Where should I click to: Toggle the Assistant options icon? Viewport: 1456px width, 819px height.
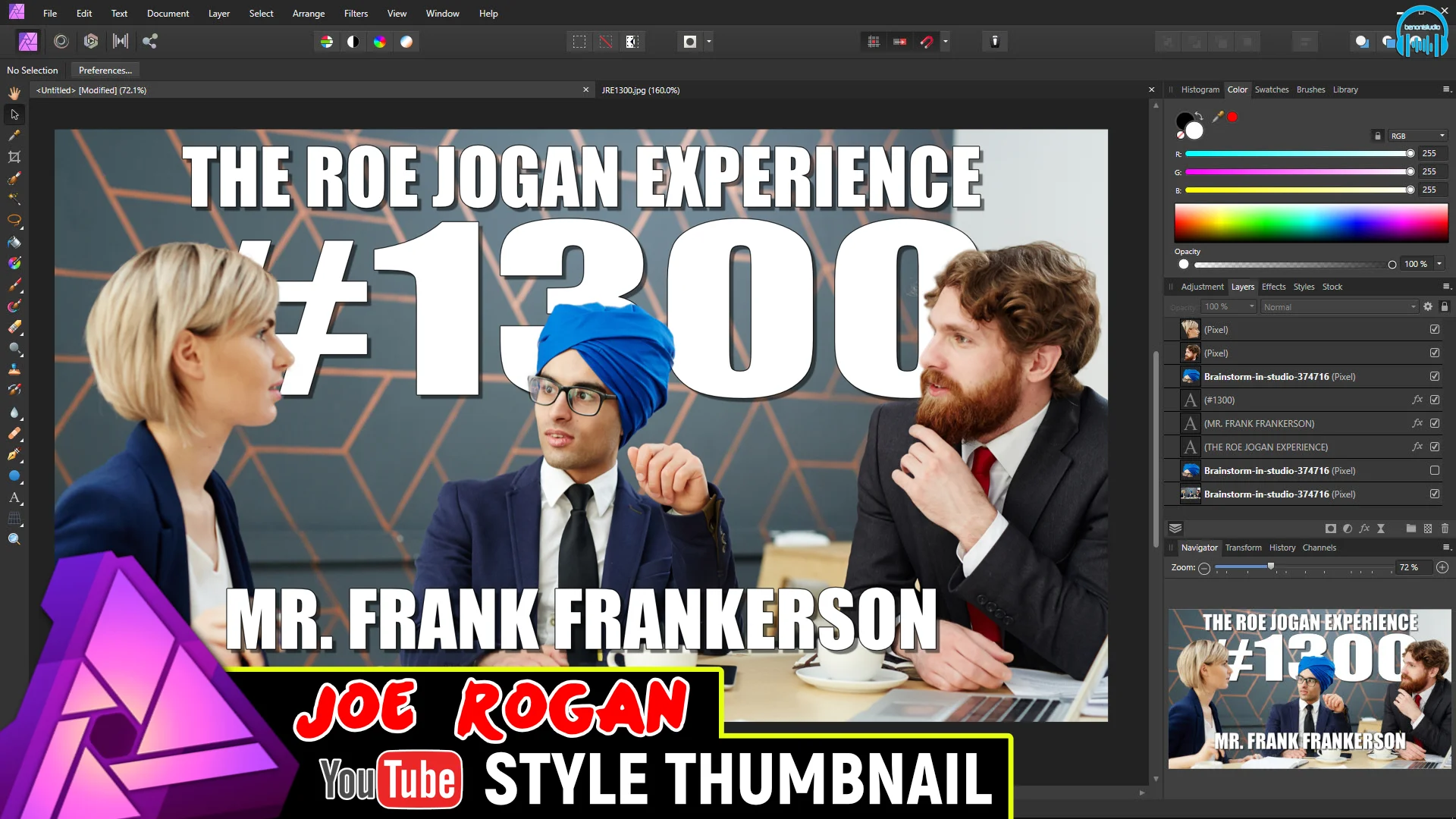point(995,42)
